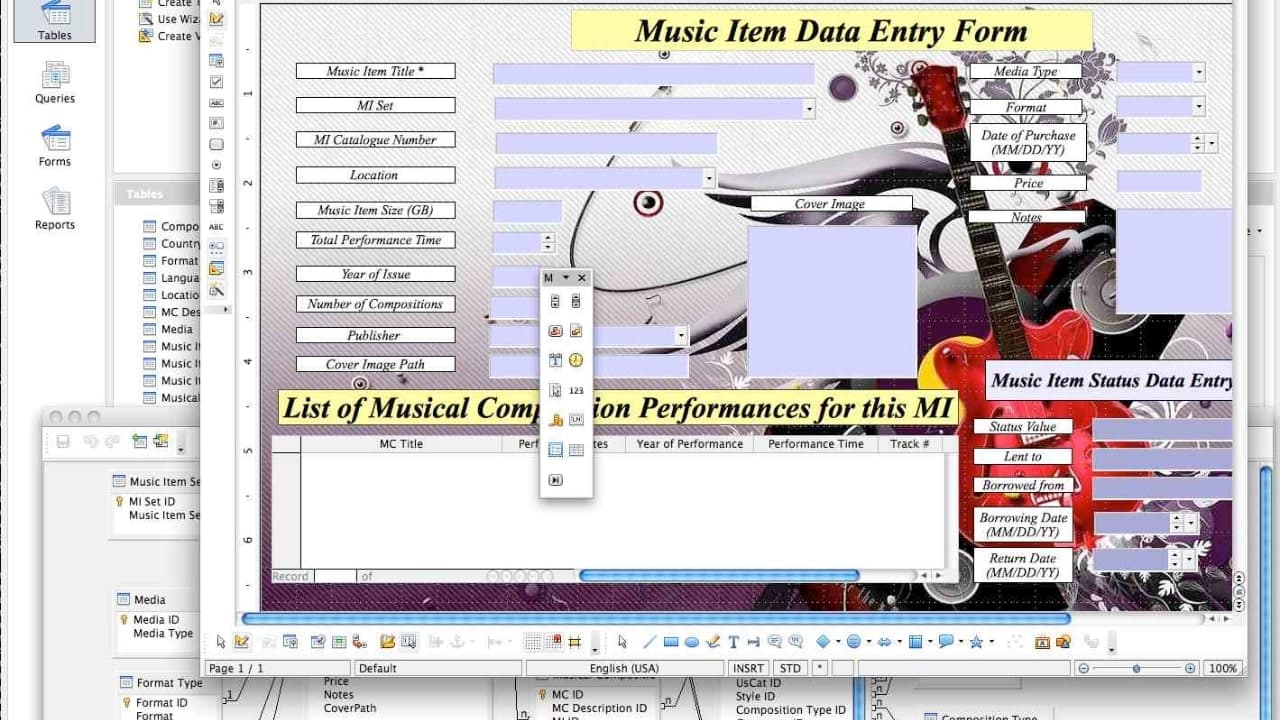The height and width of the screenshot is (720, 1280).
Task: Pick Spin Button in More Controls palette
Action: coord(555,301)
